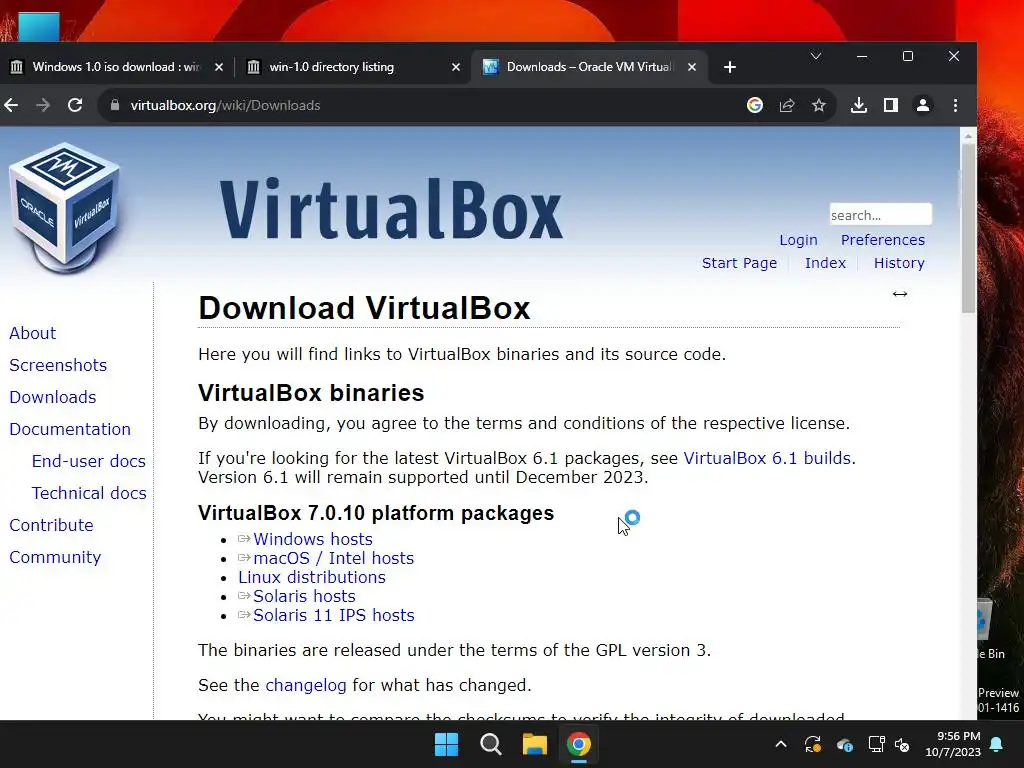Open a new tab with plus button
This screenshot has width=1024, height=768.
(729, 67)
